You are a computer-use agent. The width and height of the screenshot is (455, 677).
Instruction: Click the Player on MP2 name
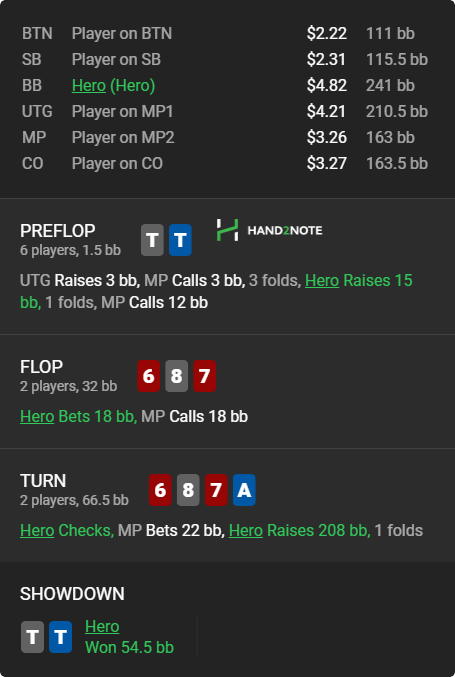coord(123,138)
